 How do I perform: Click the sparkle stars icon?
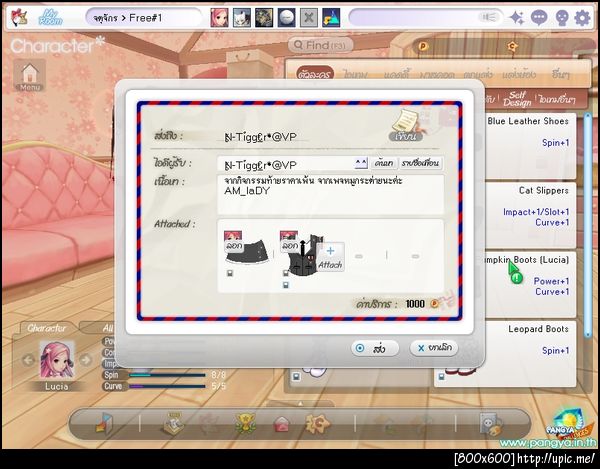[517, 18]
